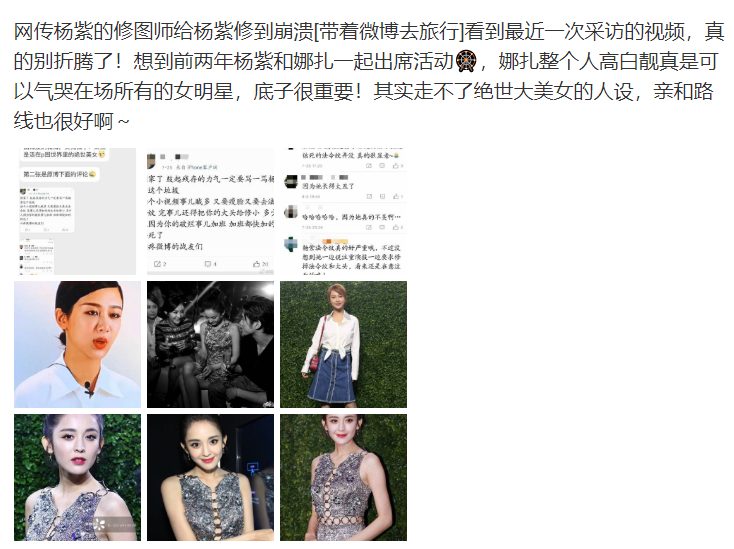734x549 pixels.
Task: Click the repost icon in the middle comment screenshot
Action: click(158, 264)
